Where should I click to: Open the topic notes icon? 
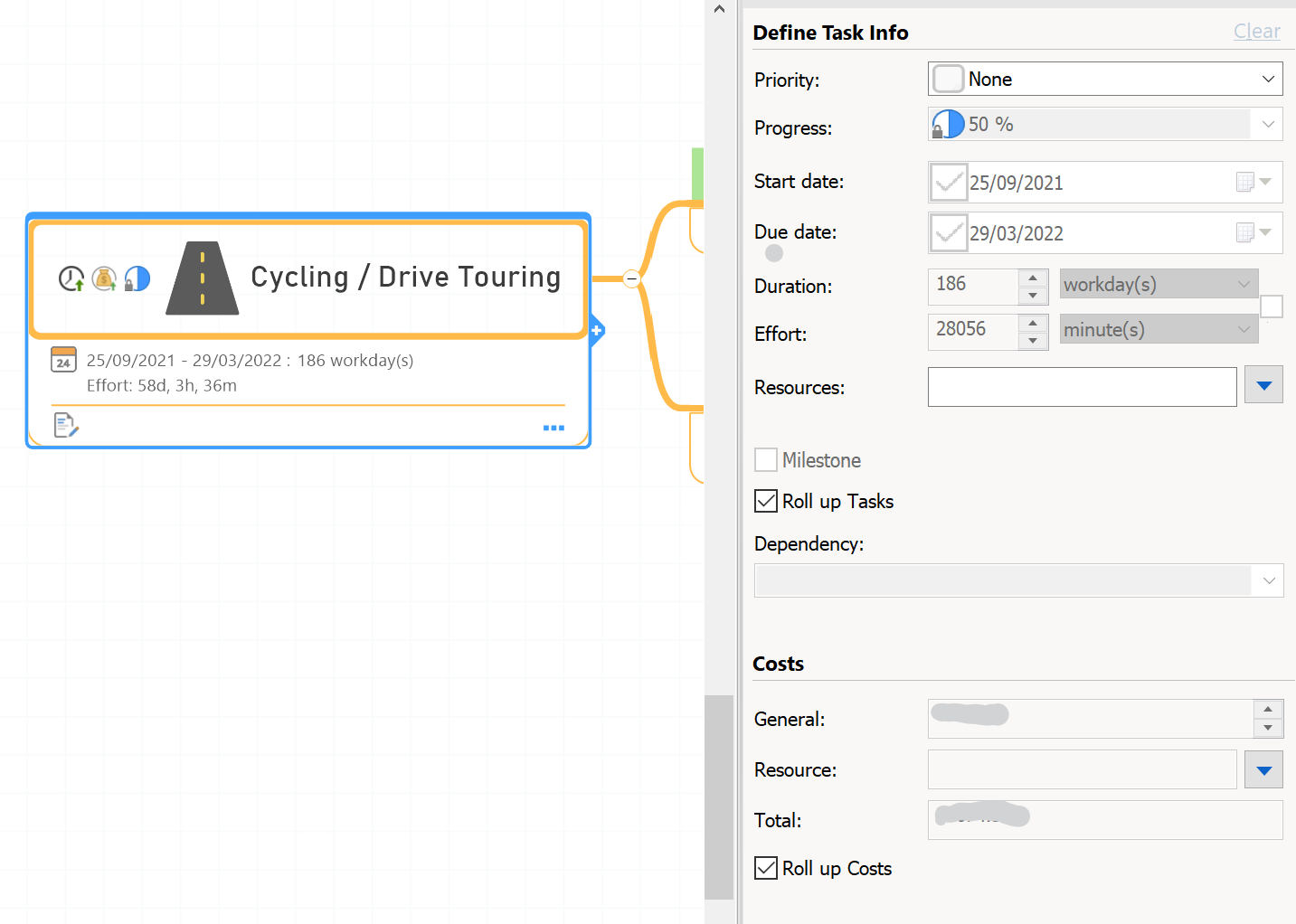click(66, 425)
